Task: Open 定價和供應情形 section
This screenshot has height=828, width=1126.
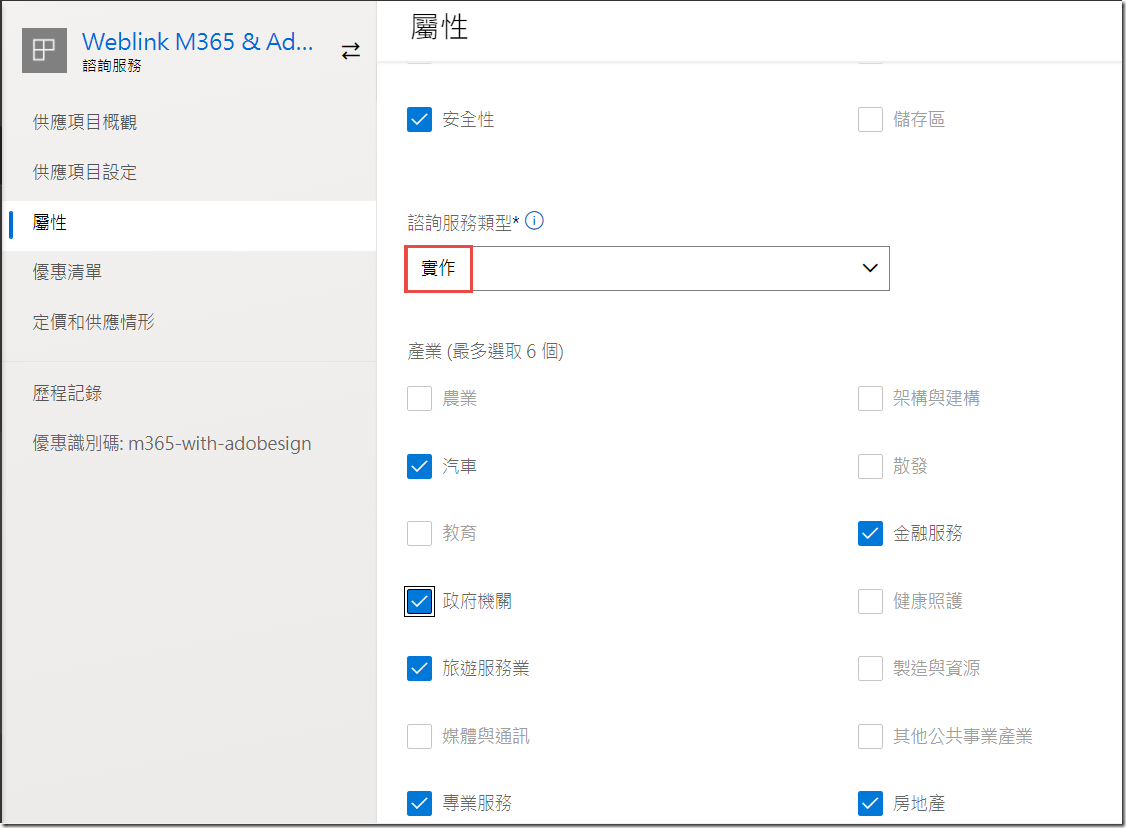Action: pos(94,322)
